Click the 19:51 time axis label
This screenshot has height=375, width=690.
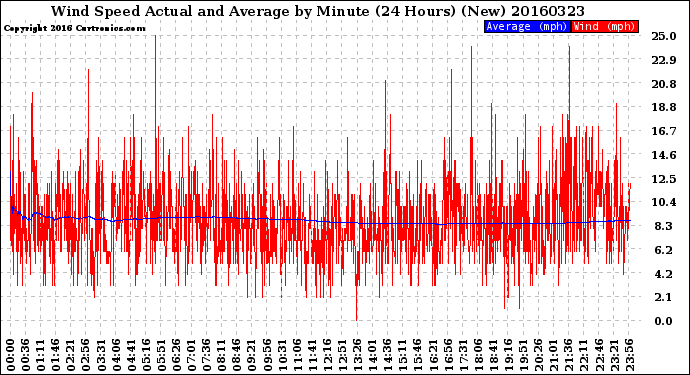(x=523, y=355)
